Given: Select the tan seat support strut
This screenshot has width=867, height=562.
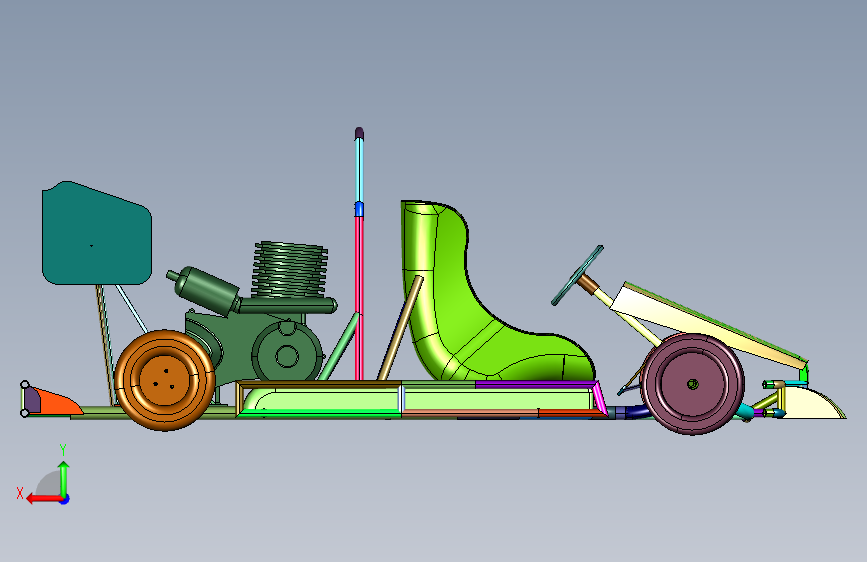Looking at the screenshot, I should 401,328.
